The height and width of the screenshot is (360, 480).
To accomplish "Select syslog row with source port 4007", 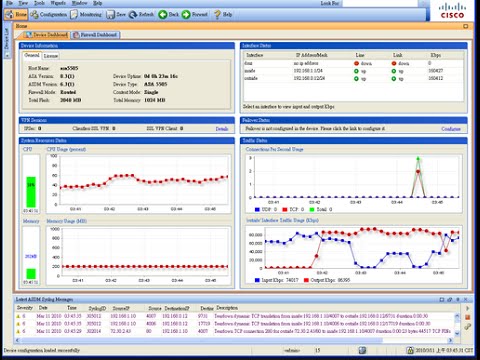I will [x=235, y=316].
